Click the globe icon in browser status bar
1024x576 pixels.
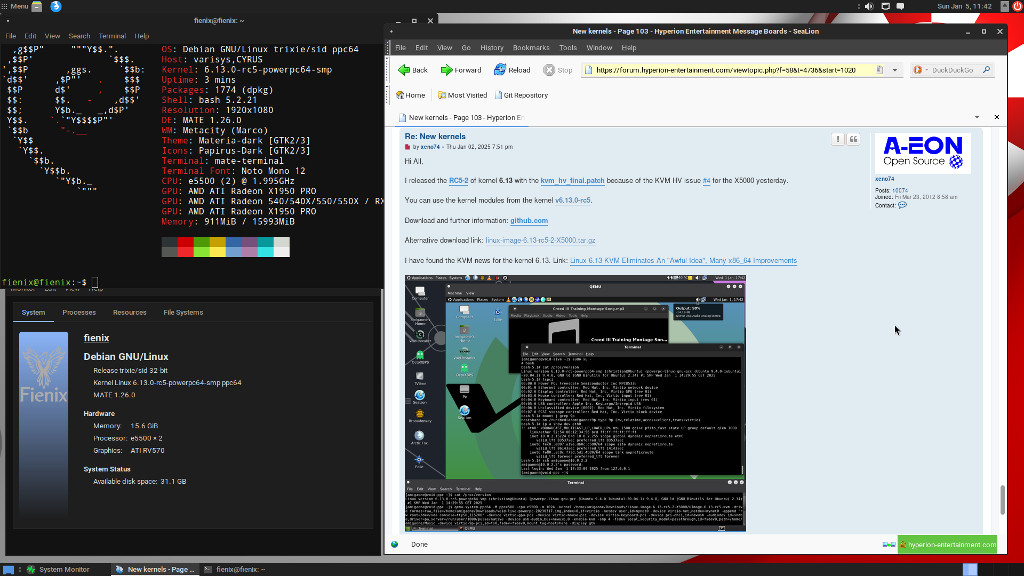coord(394,545)
